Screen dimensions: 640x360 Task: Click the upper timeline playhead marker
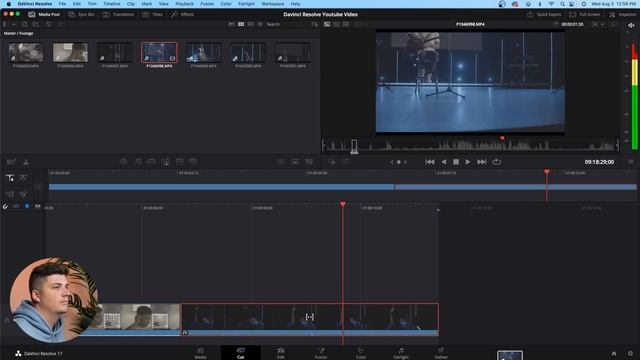[x=547, y=172]
